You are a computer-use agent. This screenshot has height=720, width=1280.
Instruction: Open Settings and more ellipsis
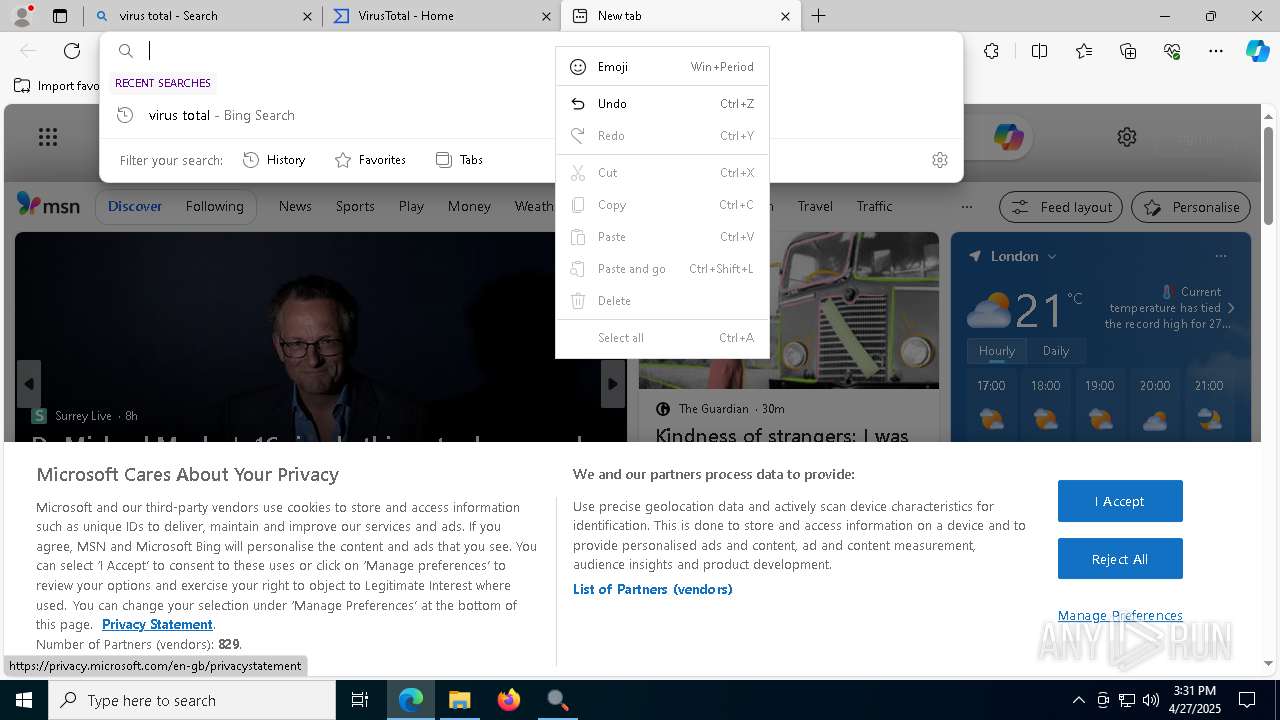pos(1216,51)
